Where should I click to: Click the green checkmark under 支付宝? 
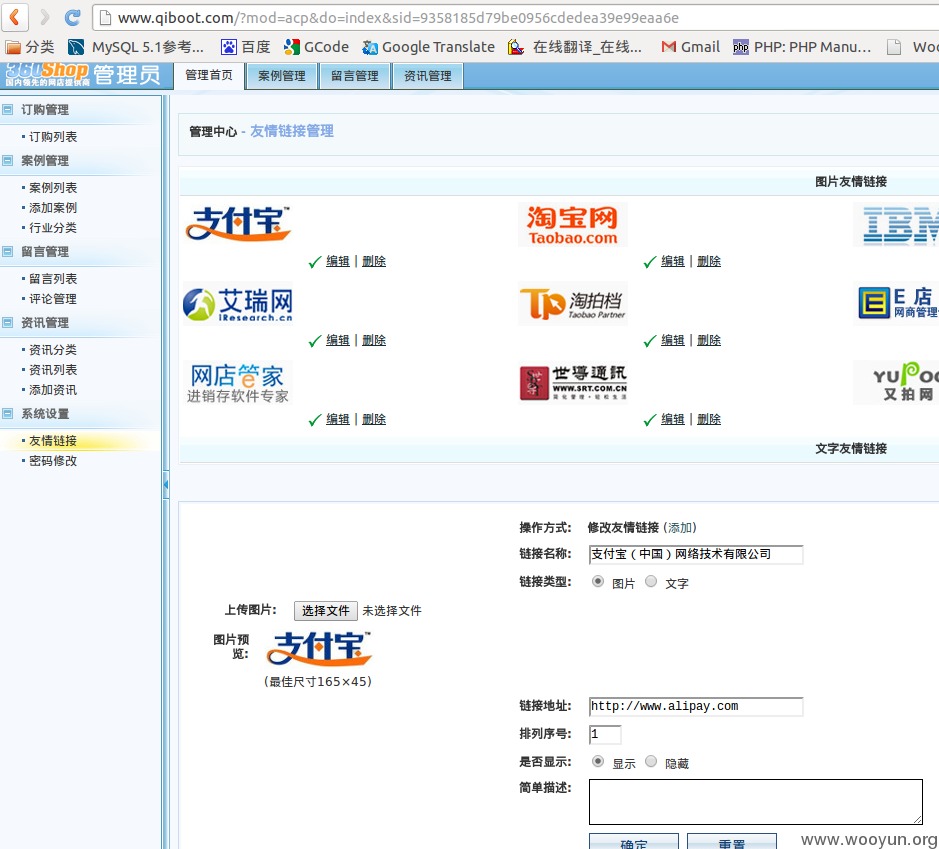pyautogui.click(x=315, y=262)
